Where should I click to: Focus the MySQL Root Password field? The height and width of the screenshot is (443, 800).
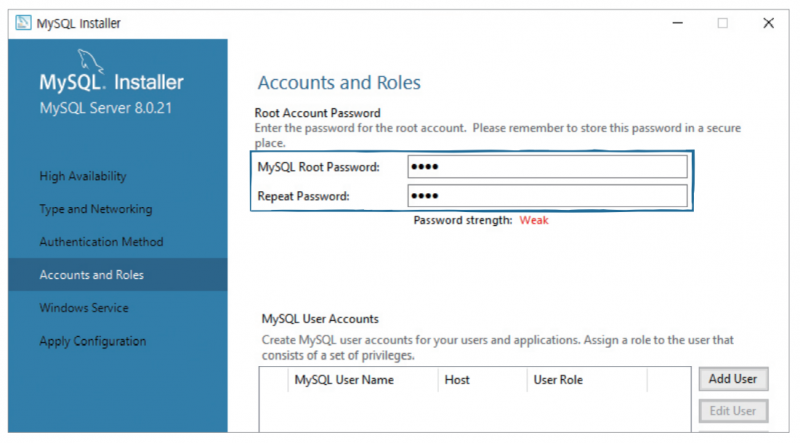click(x=547, y=166)
